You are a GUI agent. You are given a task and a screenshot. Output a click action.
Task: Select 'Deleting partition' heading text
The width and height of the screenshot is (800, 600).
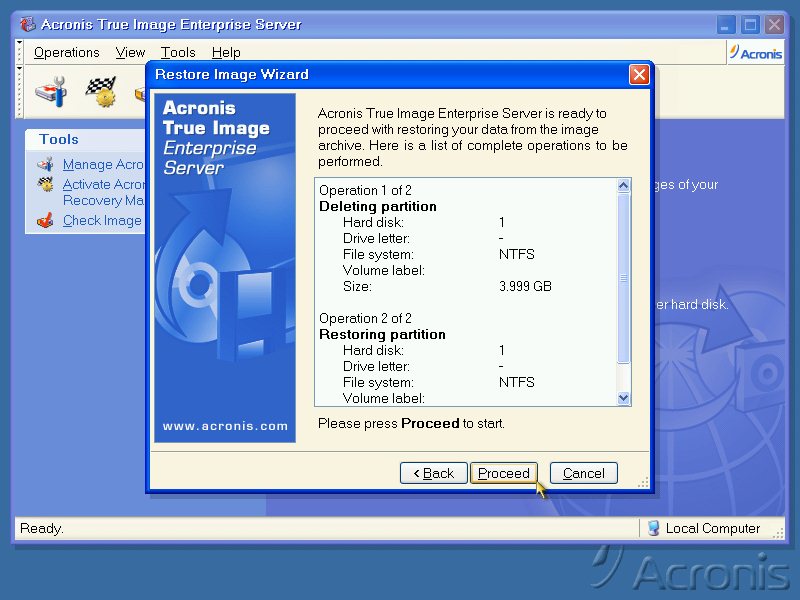[x=378, y=206]
